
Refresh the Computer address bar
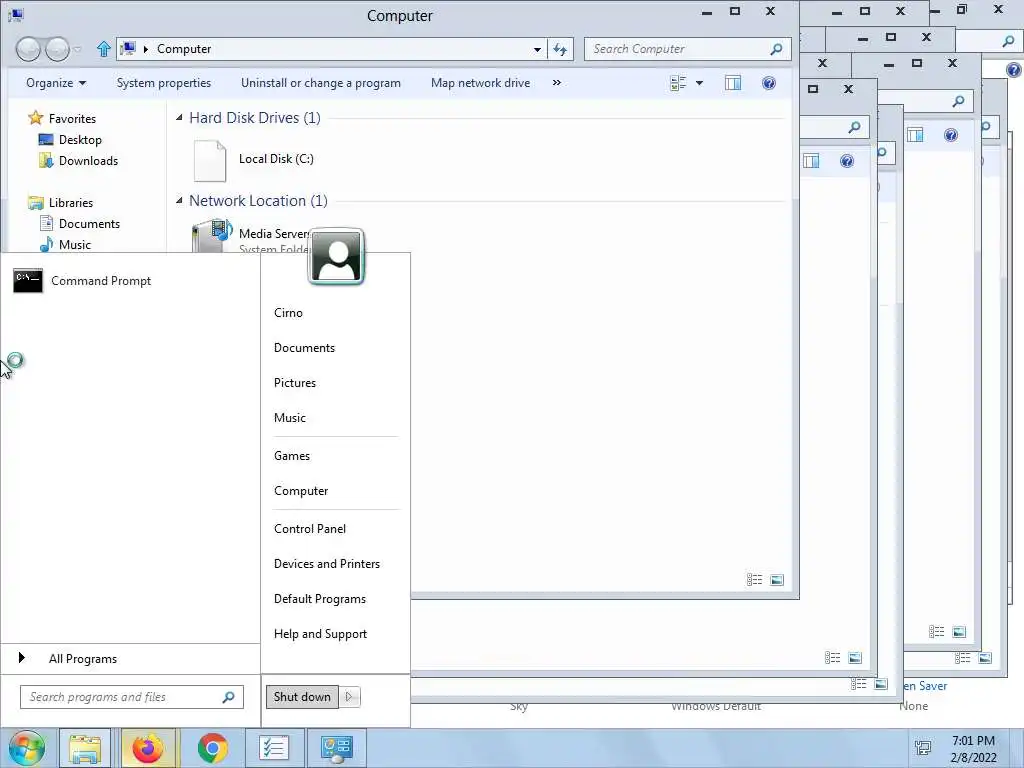pyautogui.click(x=560, y=49)
